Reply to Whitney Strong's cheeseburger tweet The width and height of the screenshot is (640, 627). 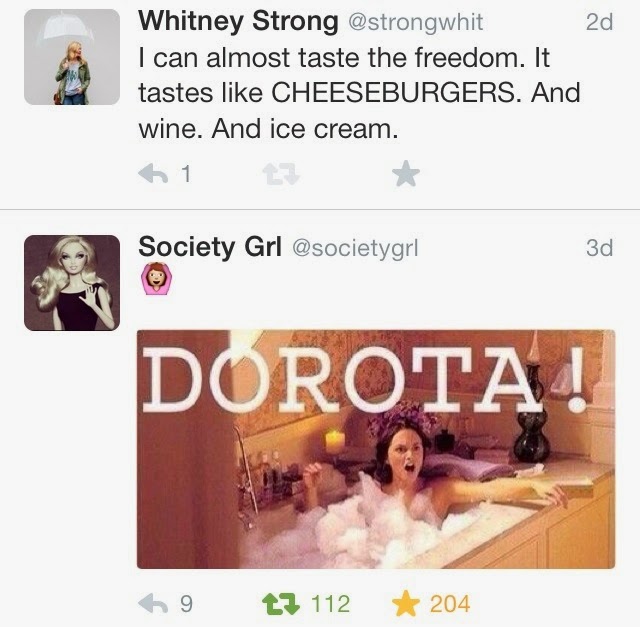[x=153, y=174]
